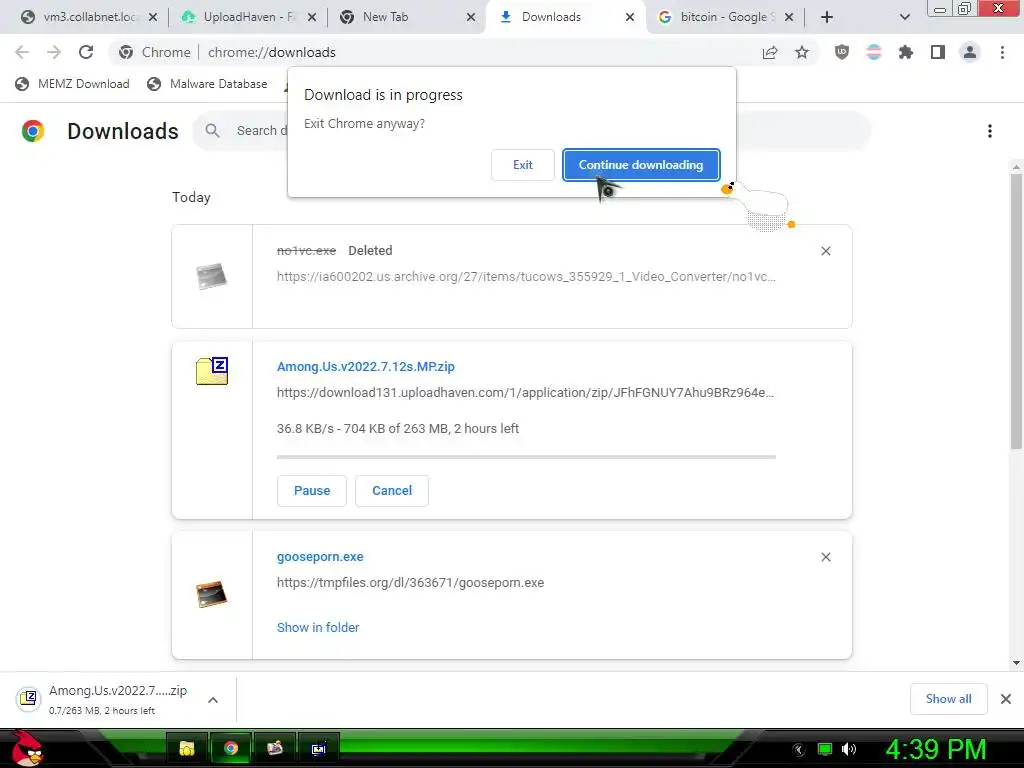The height and width of the screenshot is (768, 1024).
Task: Pause the Among.Us zip download
Action: click(312, 490)
